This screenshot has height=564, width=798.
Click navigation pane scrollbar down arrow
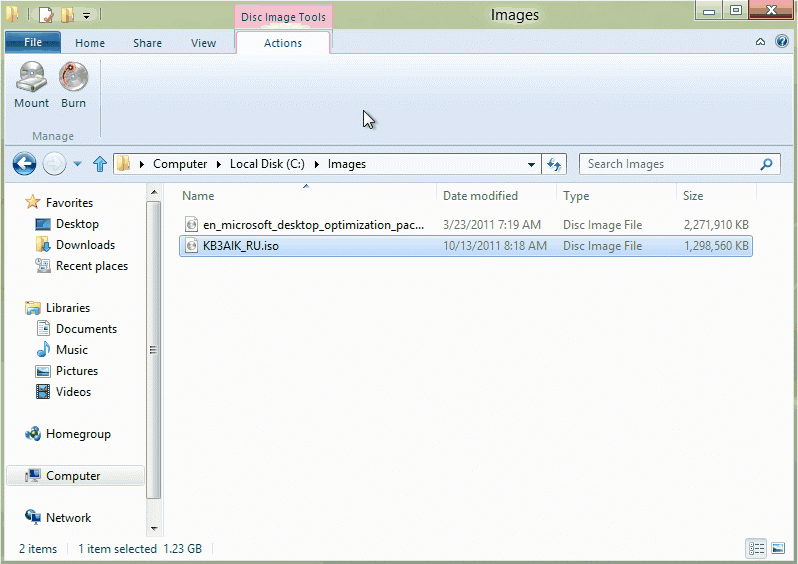[x=154, y=529]
